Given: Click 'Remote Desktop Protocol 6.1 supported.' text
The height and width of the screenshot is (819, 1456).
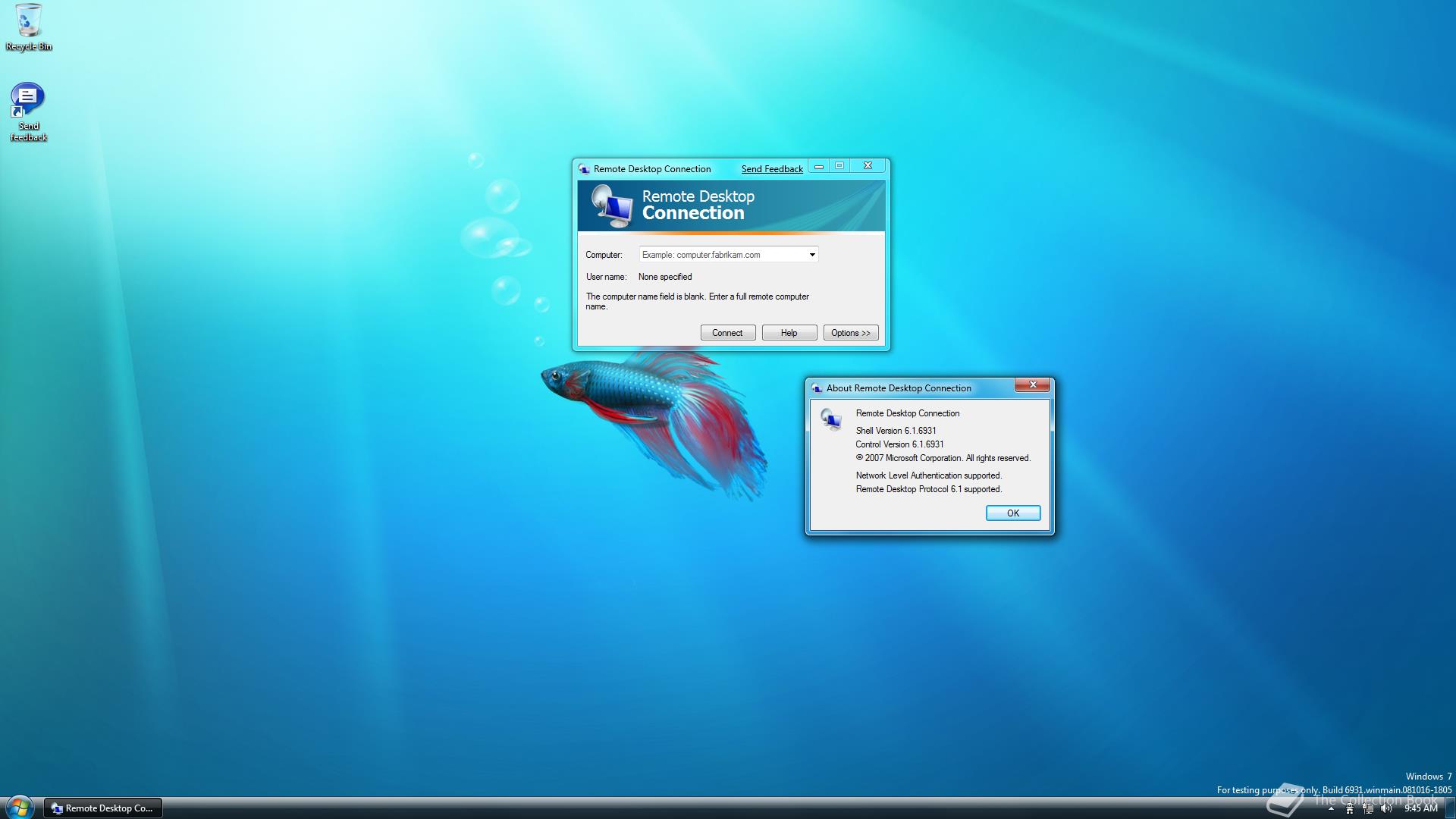Looking at the screenshot, I should pyautogui.click(x=929, y=489).
